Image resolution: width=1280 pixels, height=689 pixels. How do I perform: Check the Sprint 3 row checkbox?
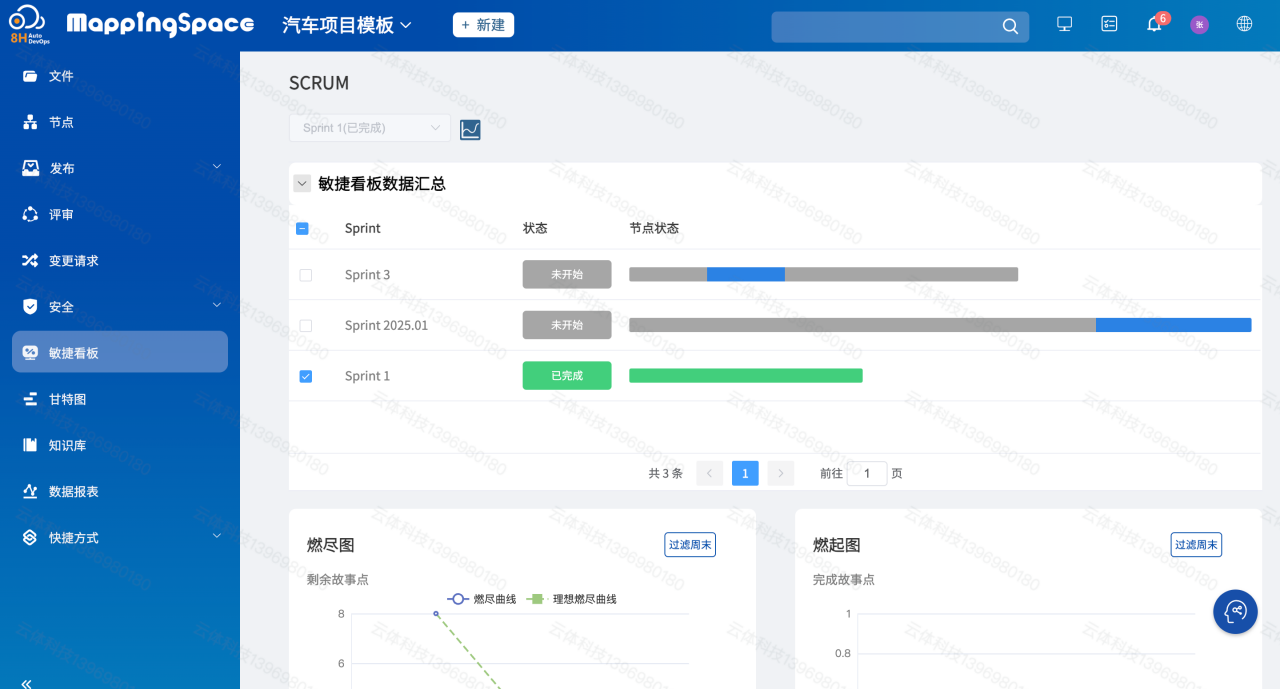[306, 275]
